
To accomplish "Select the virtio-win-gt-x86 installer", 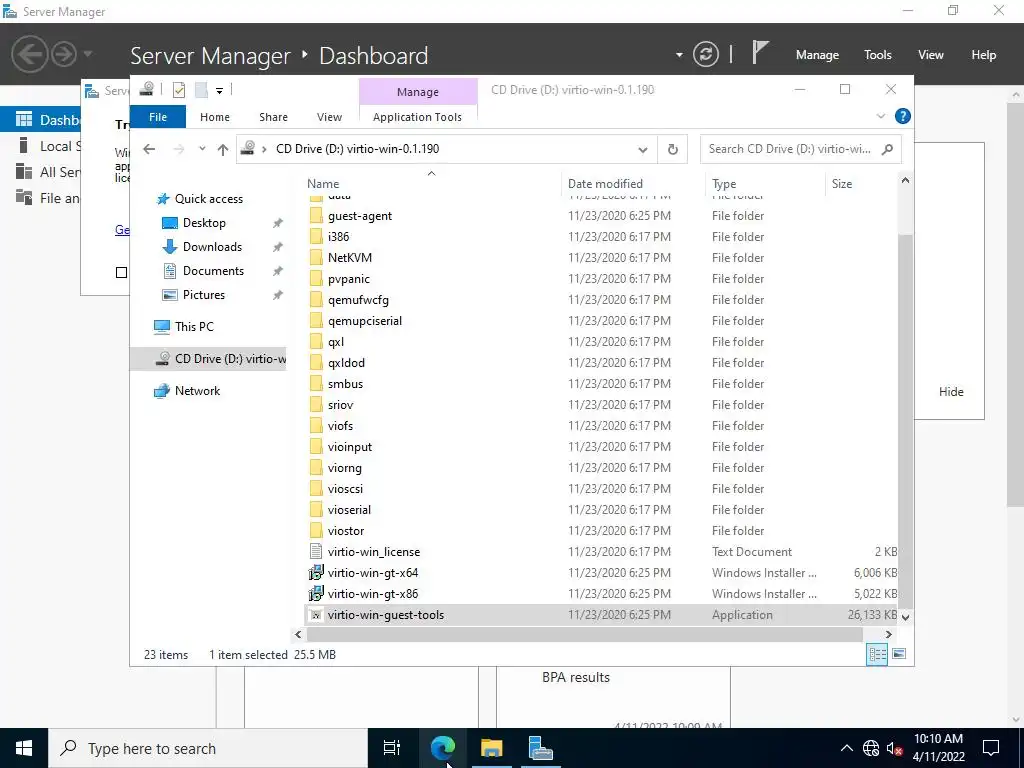I will point(373,594).
